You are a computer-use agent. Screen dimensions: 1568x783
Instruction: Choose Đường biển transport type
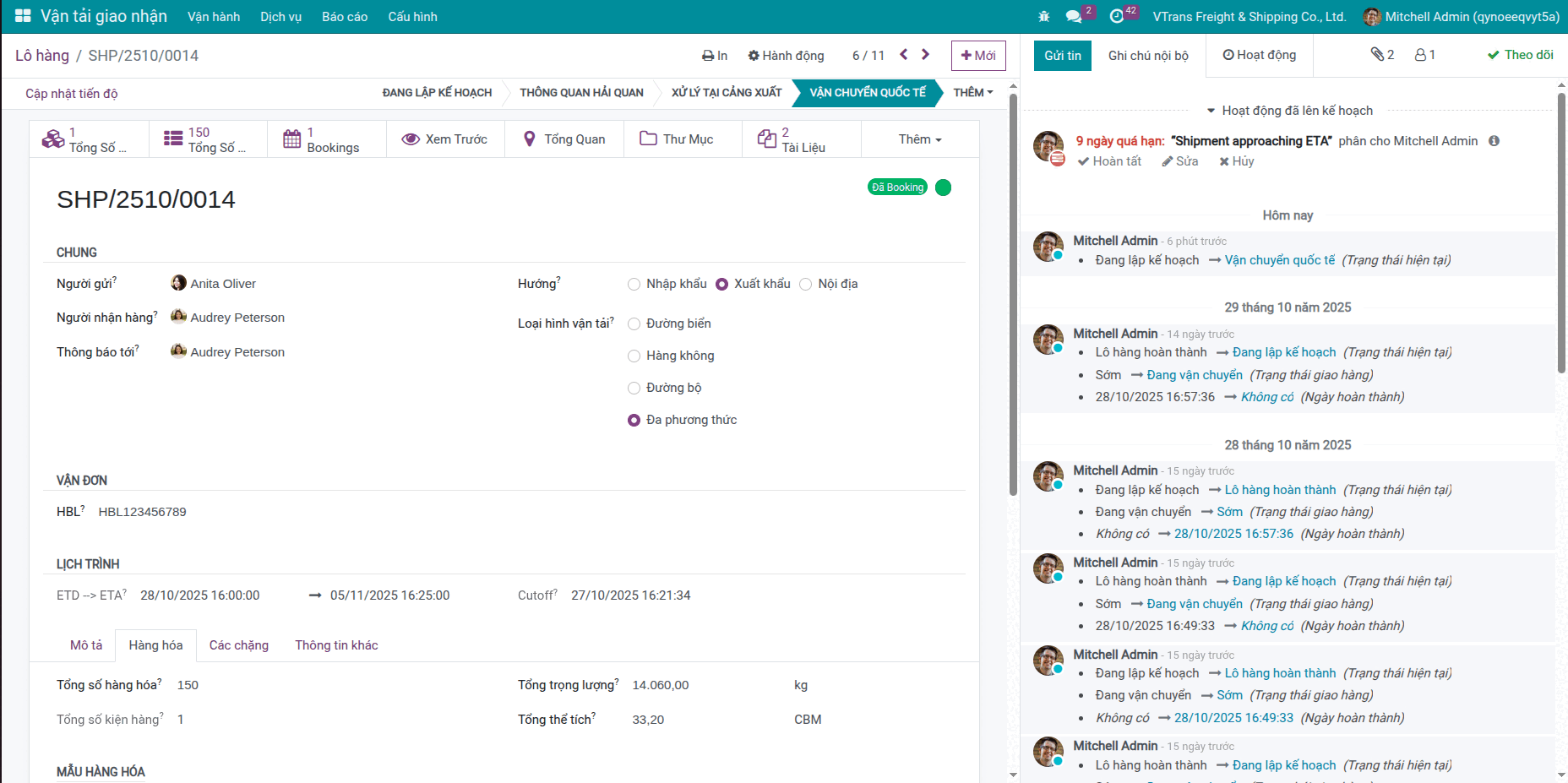[634, 324]
